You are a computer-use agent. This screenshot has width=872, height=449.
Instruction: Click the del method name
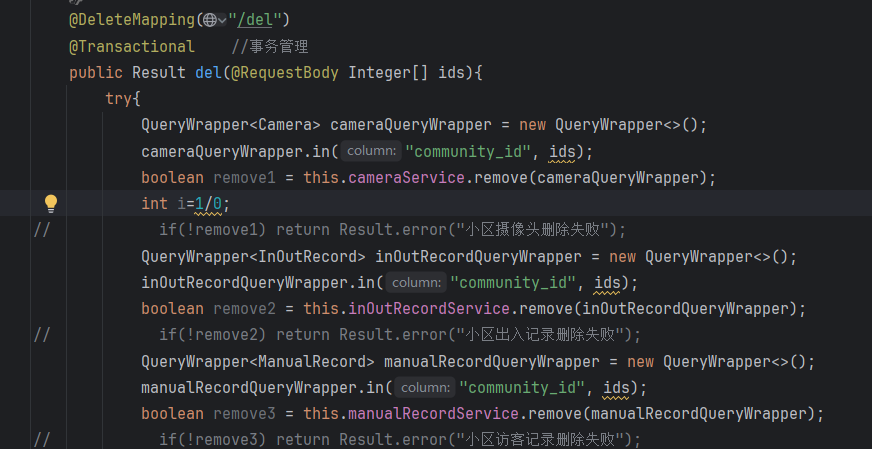209,72
